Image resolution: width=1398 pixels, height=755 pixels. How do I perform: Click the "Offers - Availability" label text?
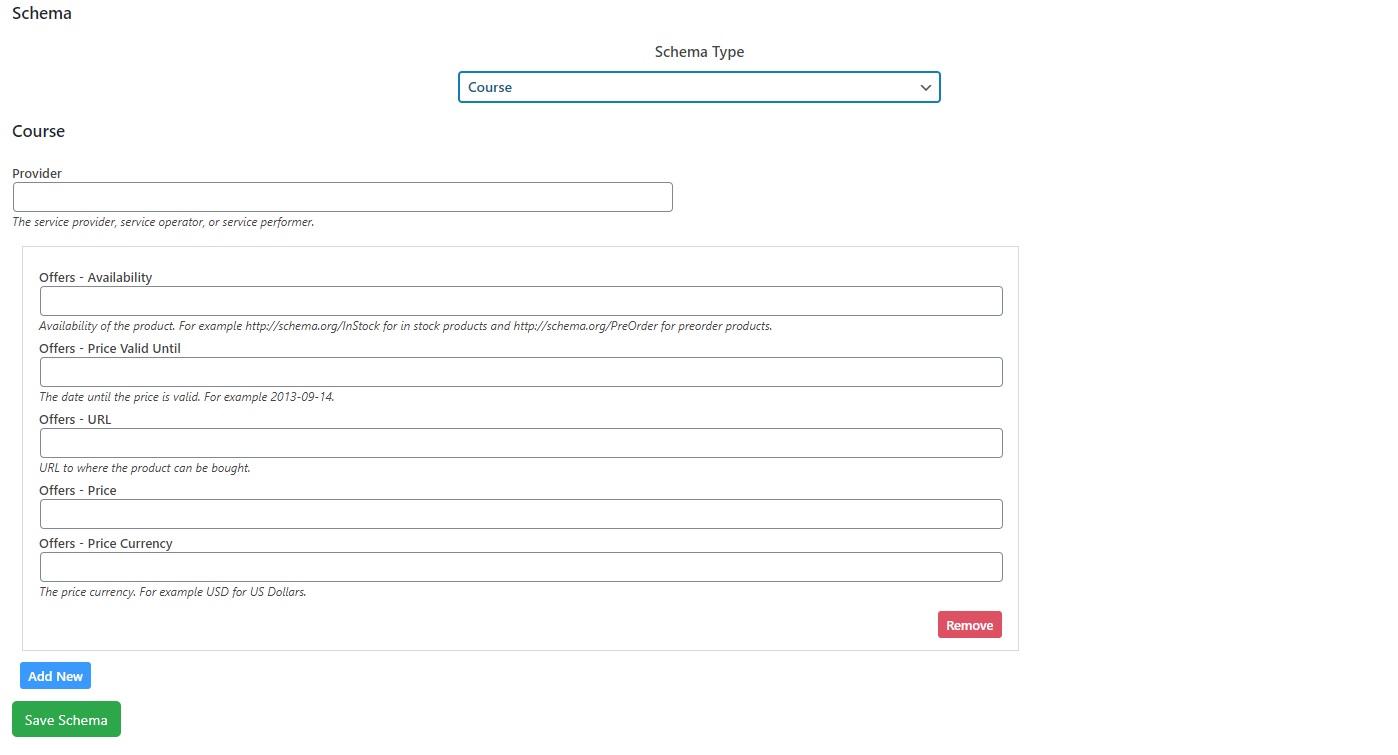coord(95,277)
